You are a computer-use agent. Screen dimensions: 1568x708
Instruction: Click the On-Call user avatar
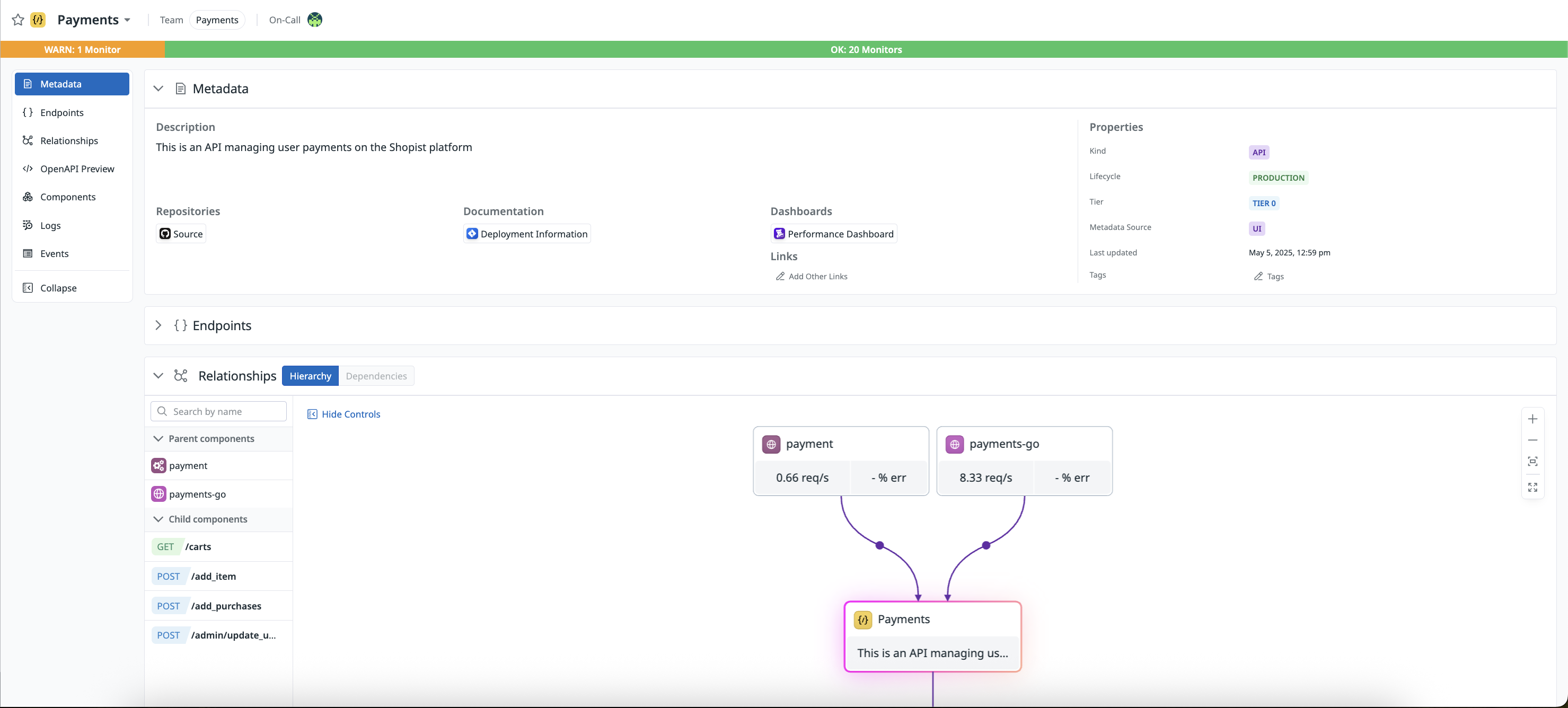tap(315, 20)
